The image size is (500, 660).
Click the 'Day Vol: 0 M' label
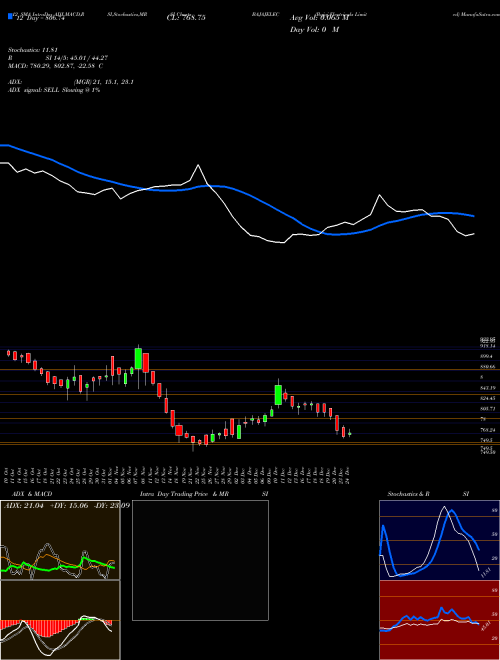pos(314,30)
